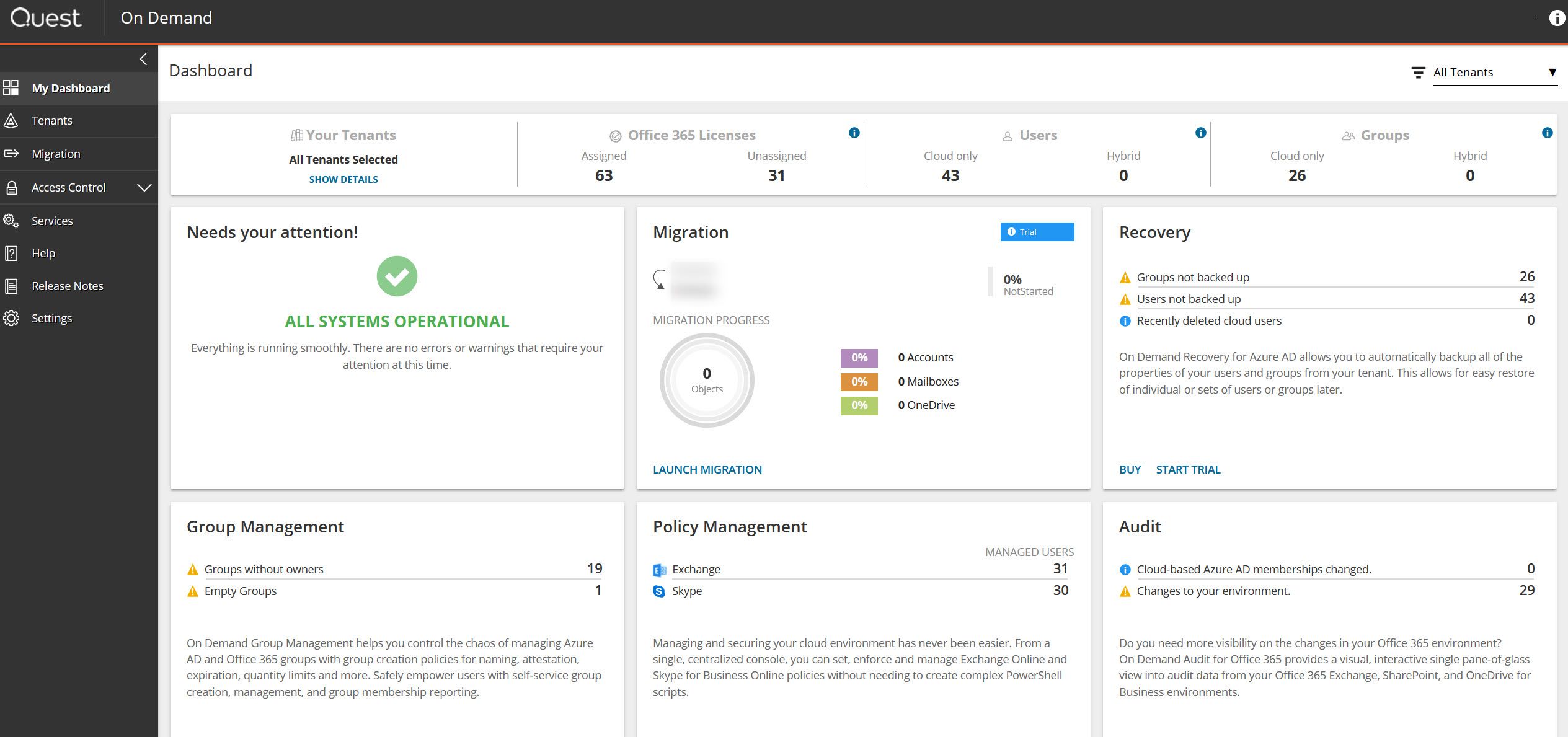The width and height of the screenshot is (1568, 737).
Task: Click the Your Tenants building icon
Action: point(297,135)
